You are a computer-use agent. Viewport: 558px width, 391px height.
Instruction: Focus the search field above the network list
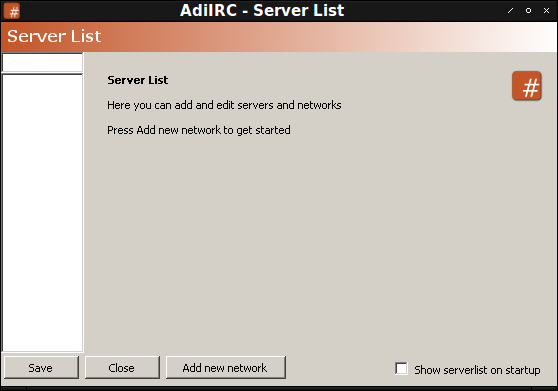pyautogui.click(x=42, y=63)
